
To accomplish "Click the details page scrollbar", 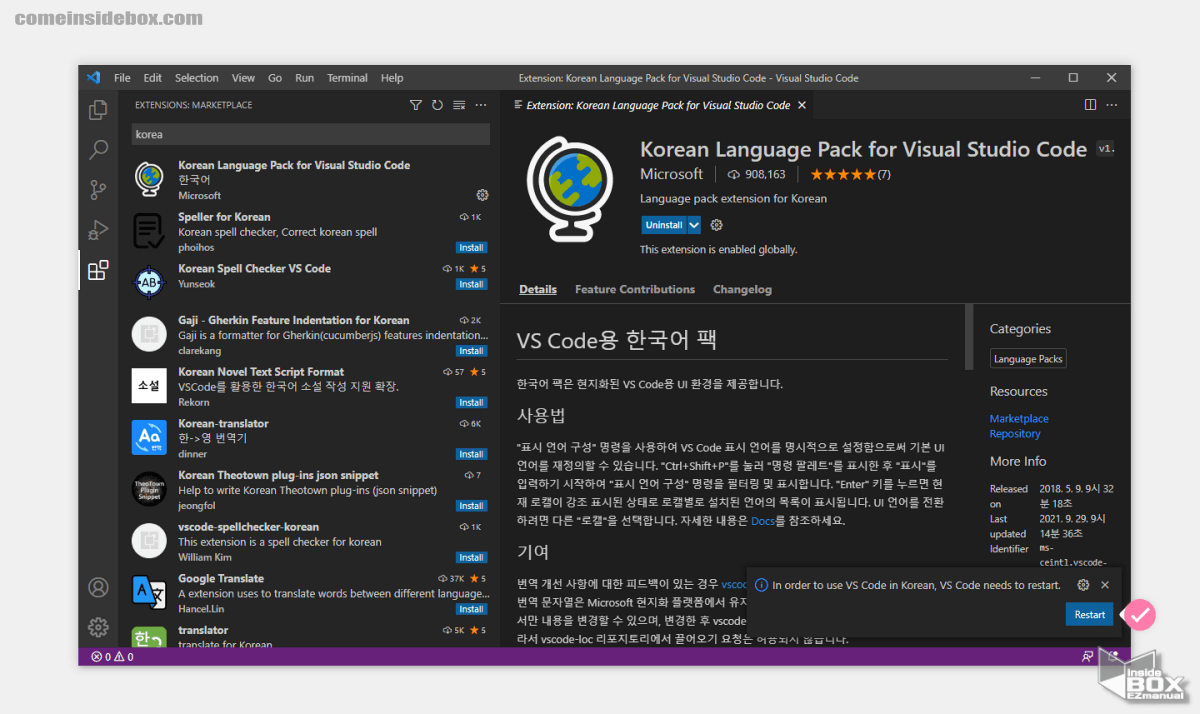I will coord(968,338).
